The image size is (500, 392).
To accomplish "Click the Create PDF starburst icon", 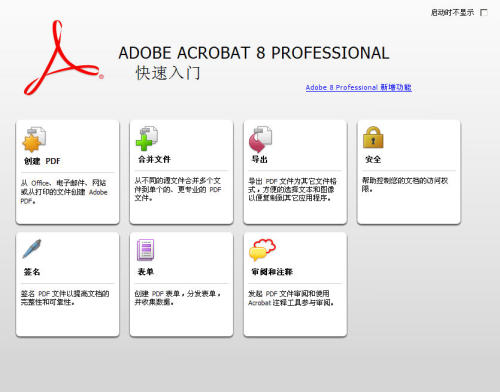I will (x=34, y=139).
